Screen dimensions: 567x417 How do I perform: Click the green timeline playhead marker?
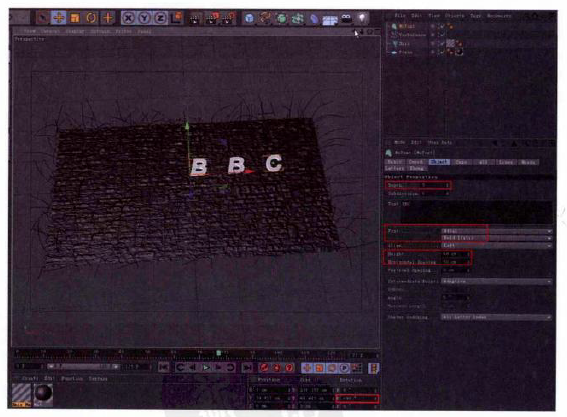point(218,352)
